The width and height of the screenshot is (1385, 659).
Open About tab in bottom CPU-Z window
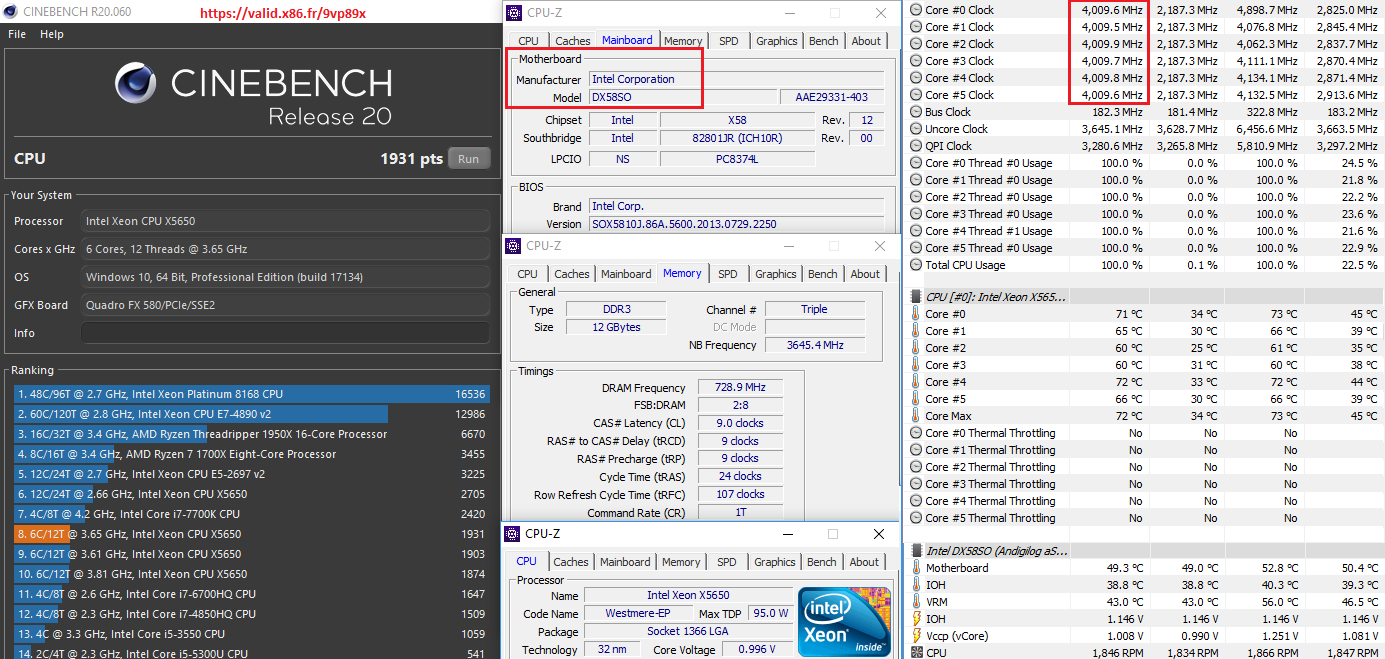865,562
